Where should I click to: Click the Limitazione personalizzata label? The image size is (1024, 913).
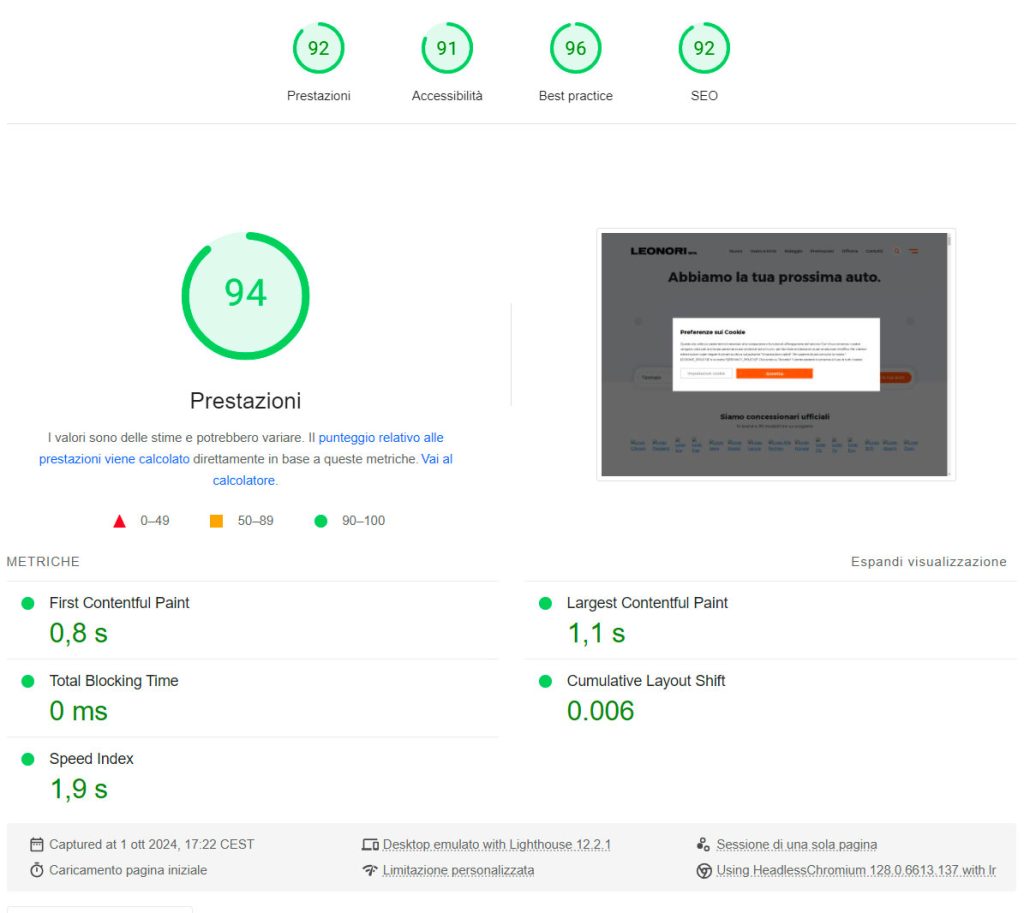click(x=458, y=871)
